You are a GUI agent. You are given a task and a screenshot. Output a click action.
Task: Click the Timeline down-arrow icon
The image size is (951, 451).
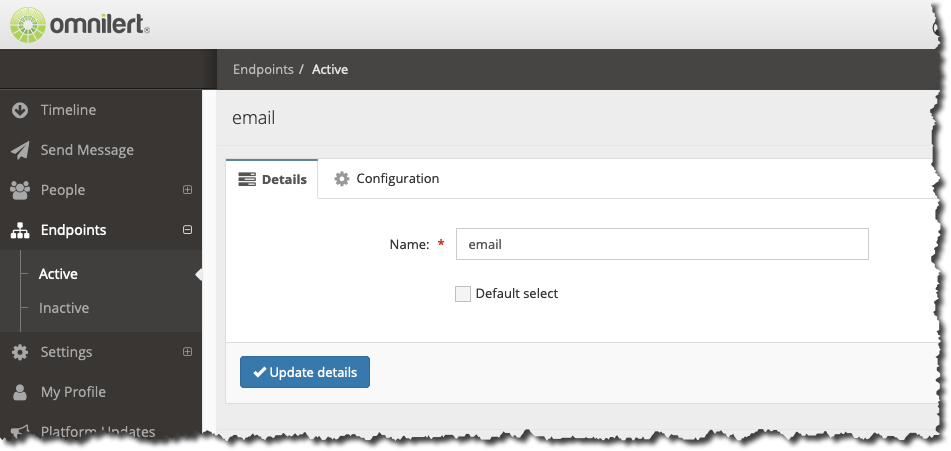(20, 110)
